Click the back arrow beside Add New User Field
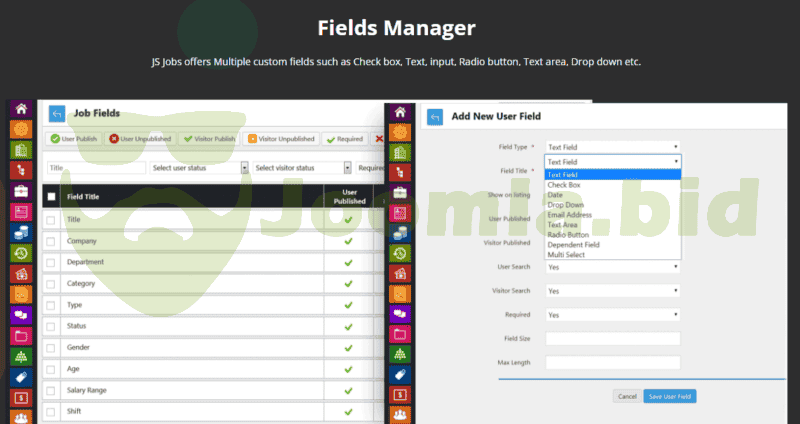Viewport: 800px width, 424px height. [x=435, y=117]
